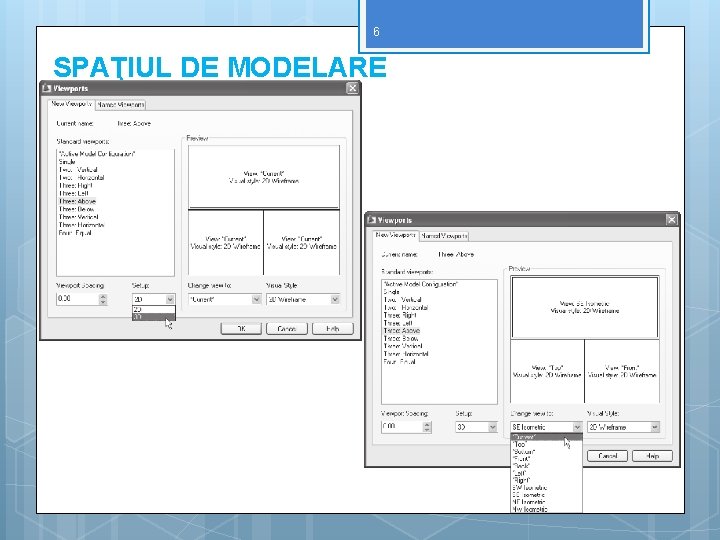Click Viewport Spacing field in upper-left dialog
The width and height of the screenshot is (720, 540).
[78, 299]
